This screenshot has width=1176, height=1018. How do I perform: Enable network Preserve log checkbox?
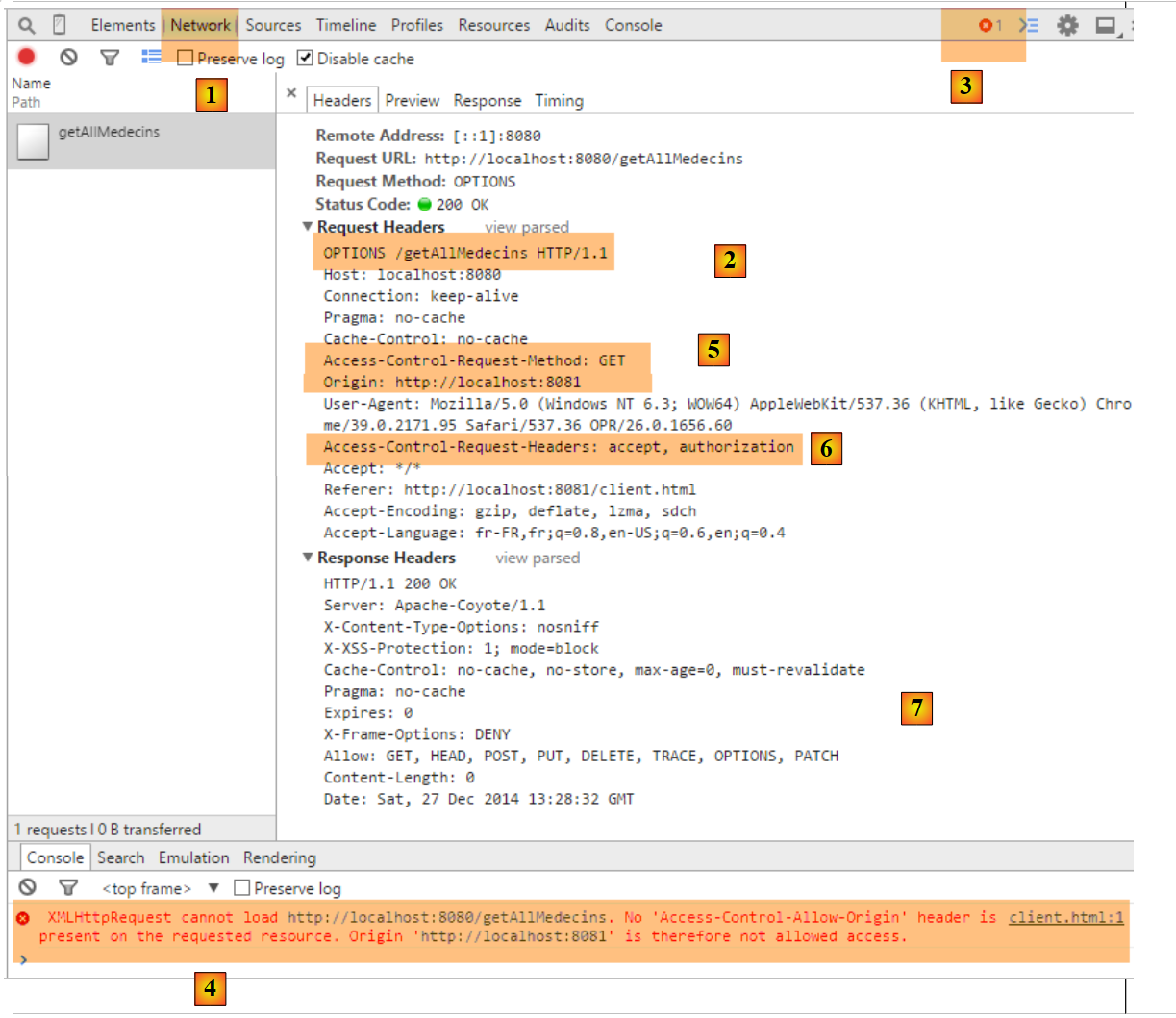[x=186, y=59]
